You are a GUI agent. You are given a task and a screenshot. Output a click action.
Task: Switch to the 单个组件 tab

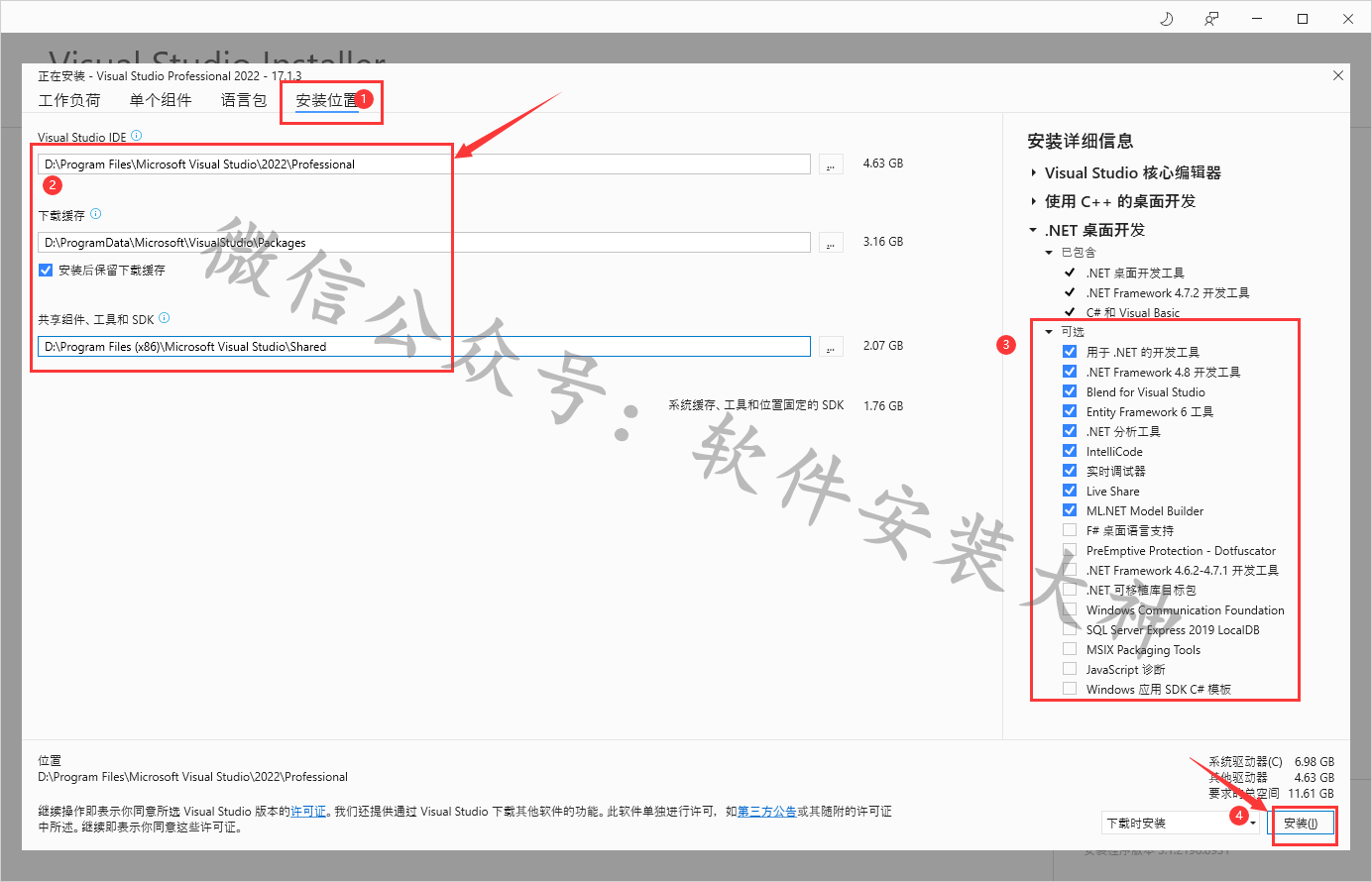pyautogui.click(x=161, y=100)
